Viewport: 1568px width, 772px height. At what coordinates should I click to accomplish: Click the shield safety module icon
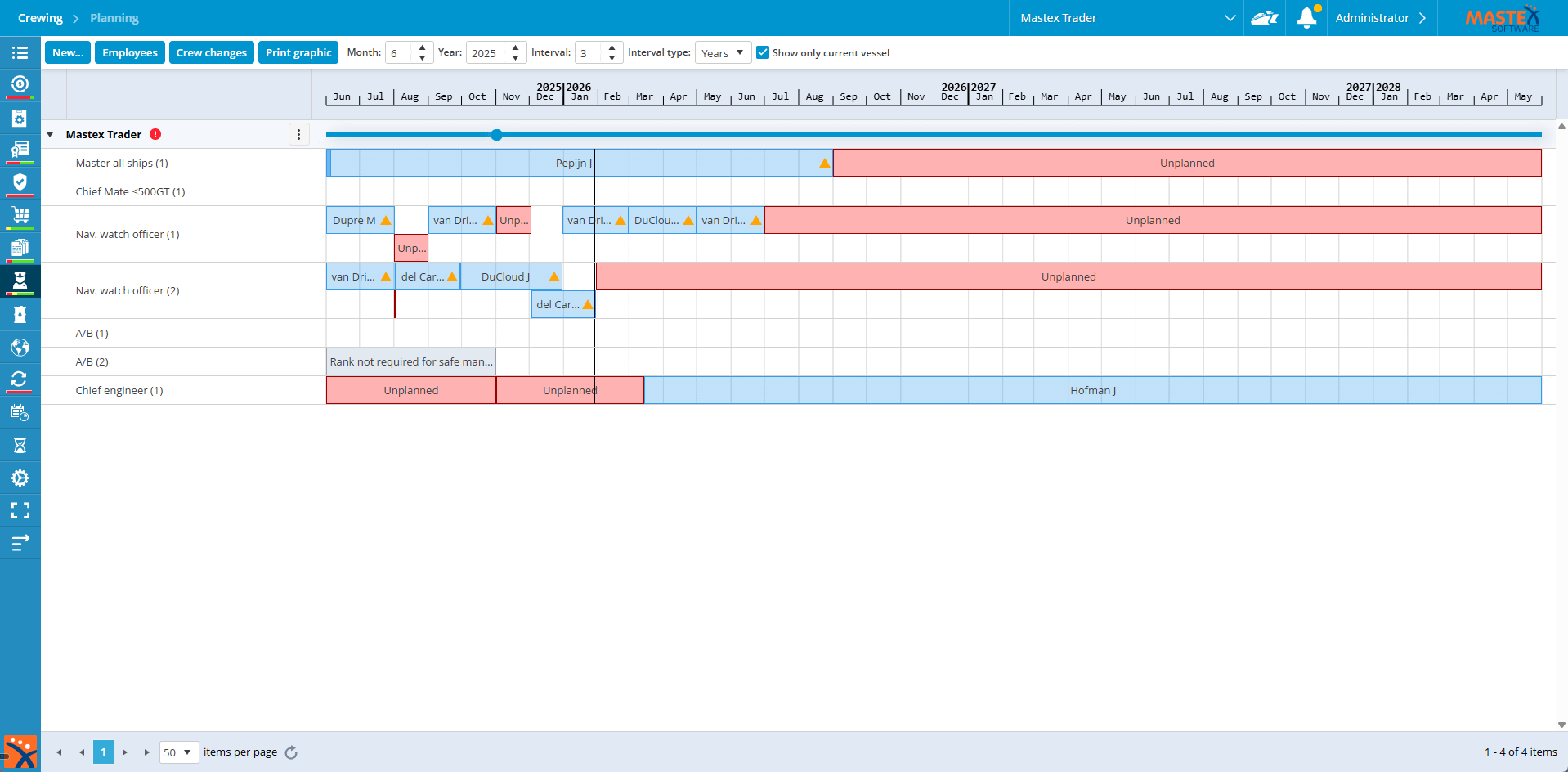coord(20,182)
